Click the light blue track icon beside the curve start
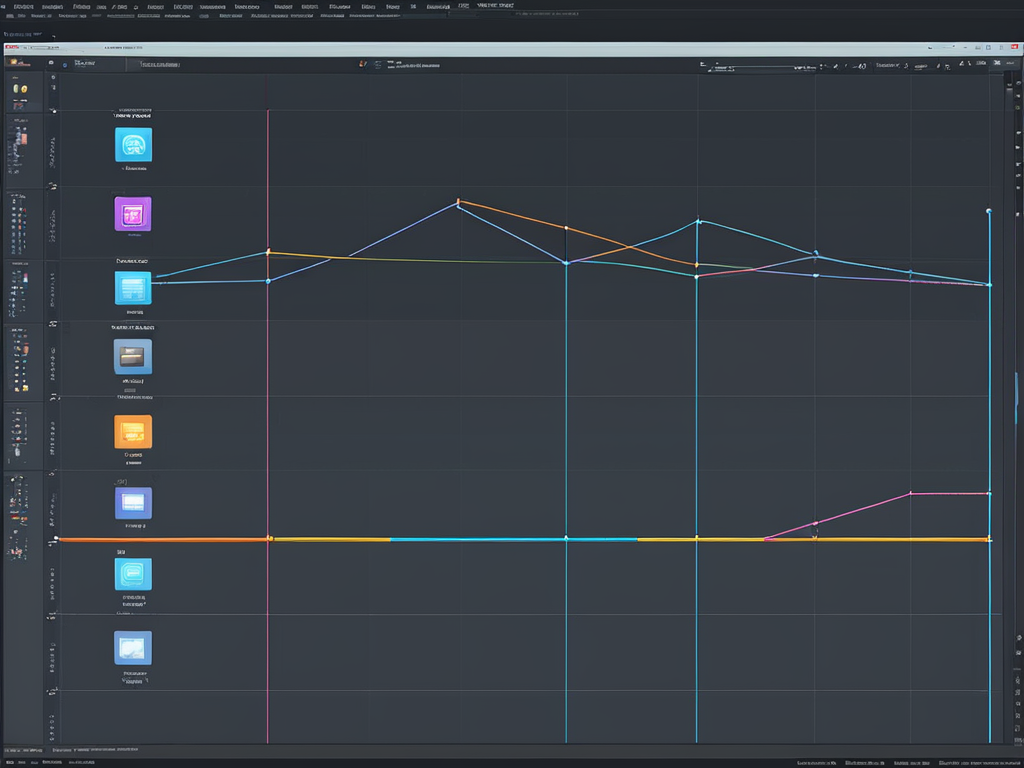1024x768 pixels. [x=133, y=289]
